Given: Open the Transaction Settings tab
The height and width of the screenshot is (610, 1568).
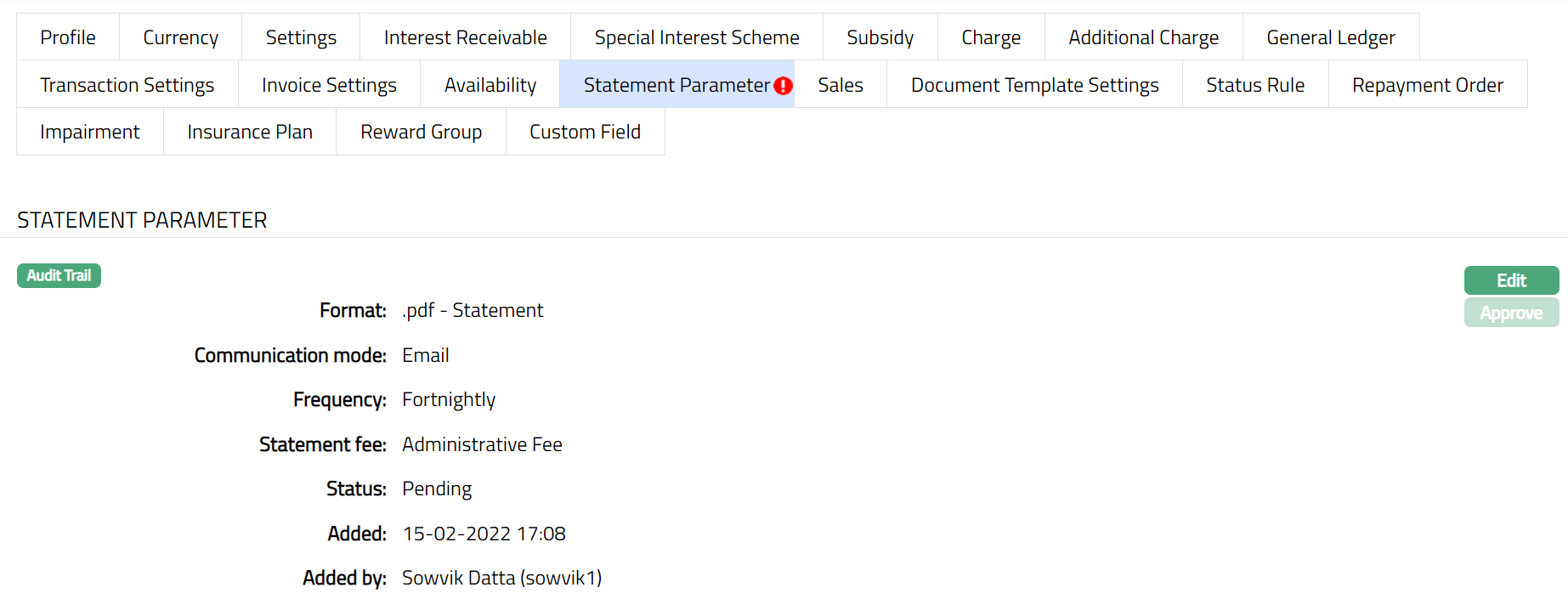Looking at the screenshot, I should pos(127,85).
